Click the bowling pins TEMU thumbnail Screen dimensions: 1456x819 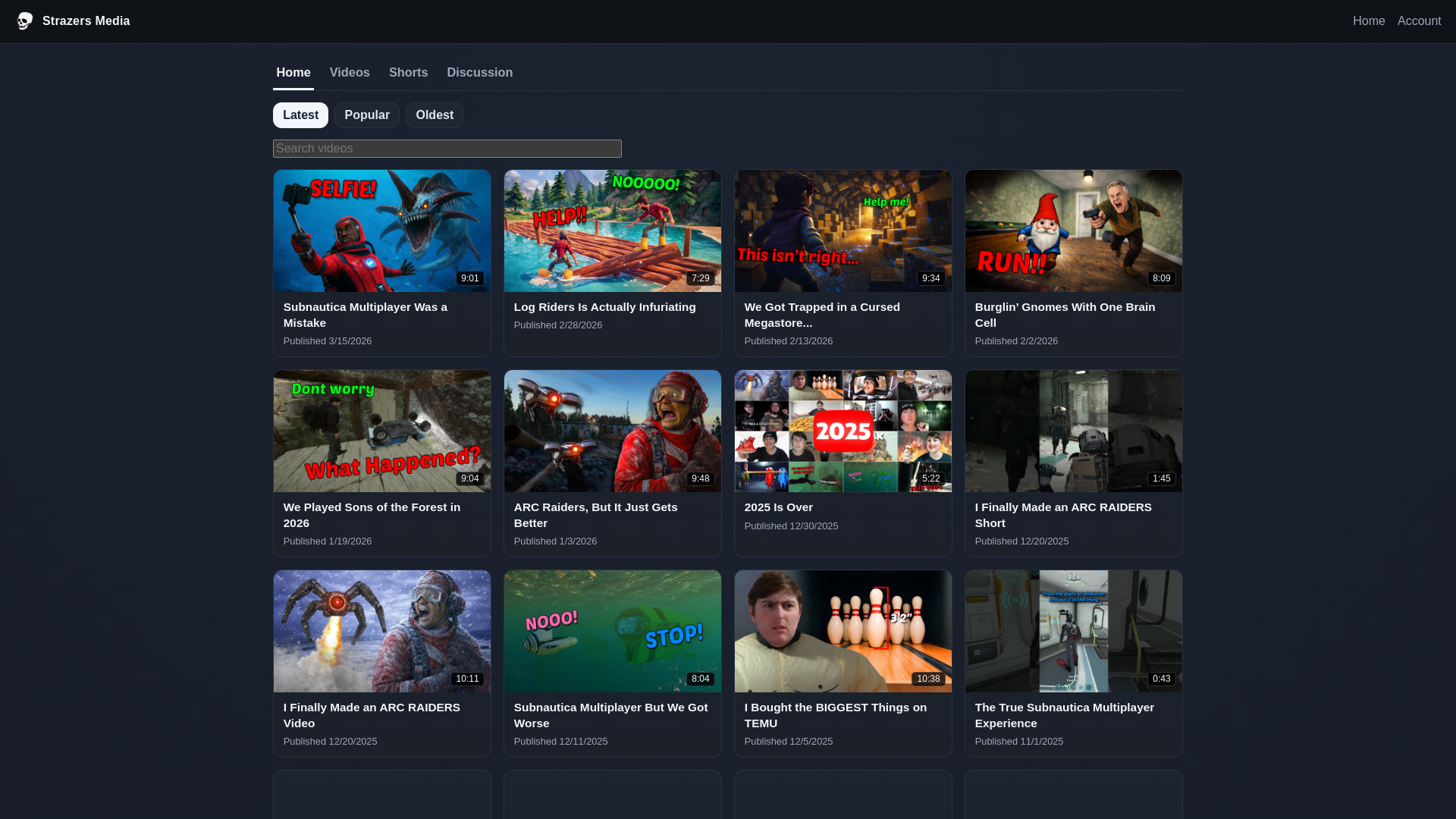[843, 631]
